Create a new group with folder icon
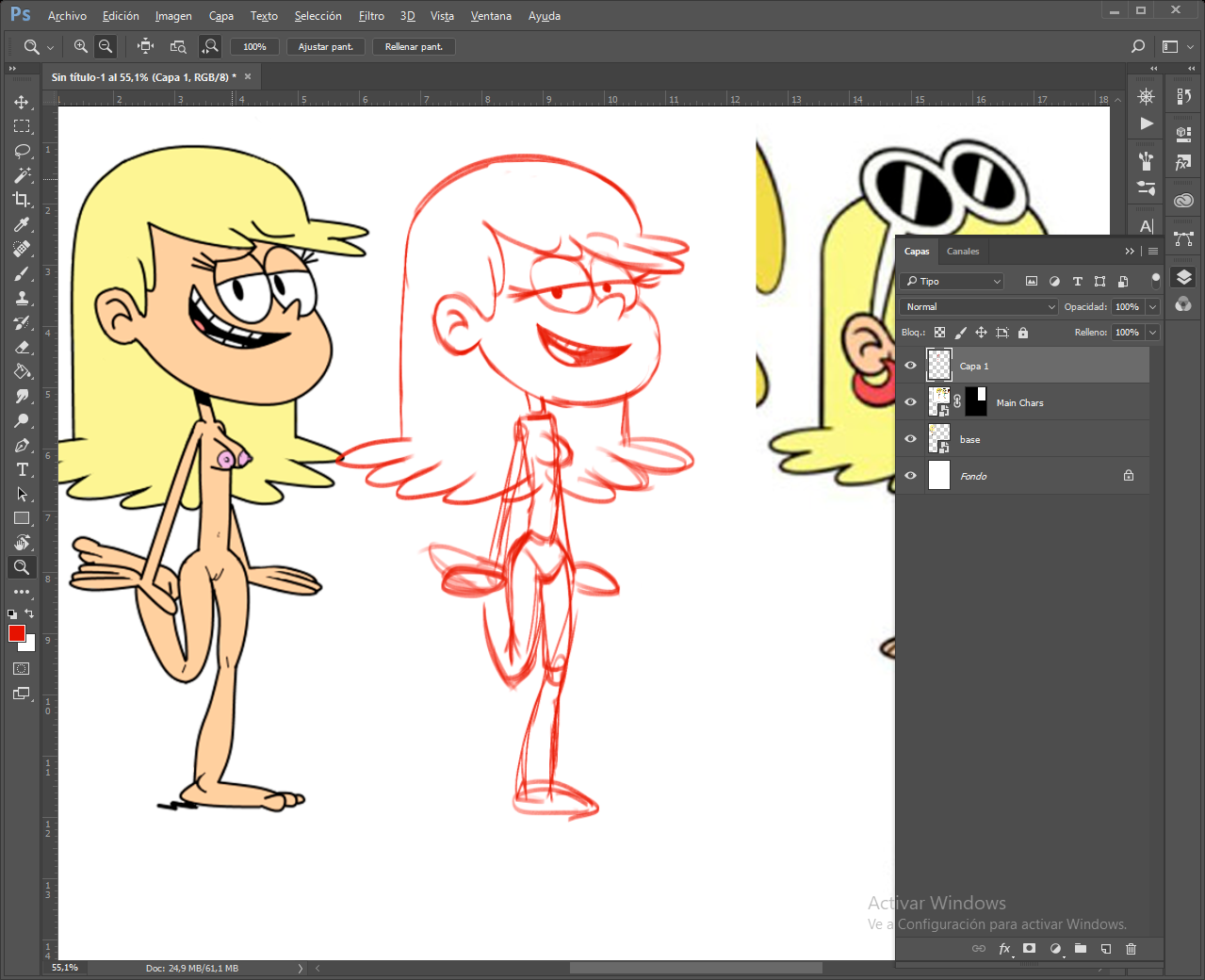 (1081, 949)
